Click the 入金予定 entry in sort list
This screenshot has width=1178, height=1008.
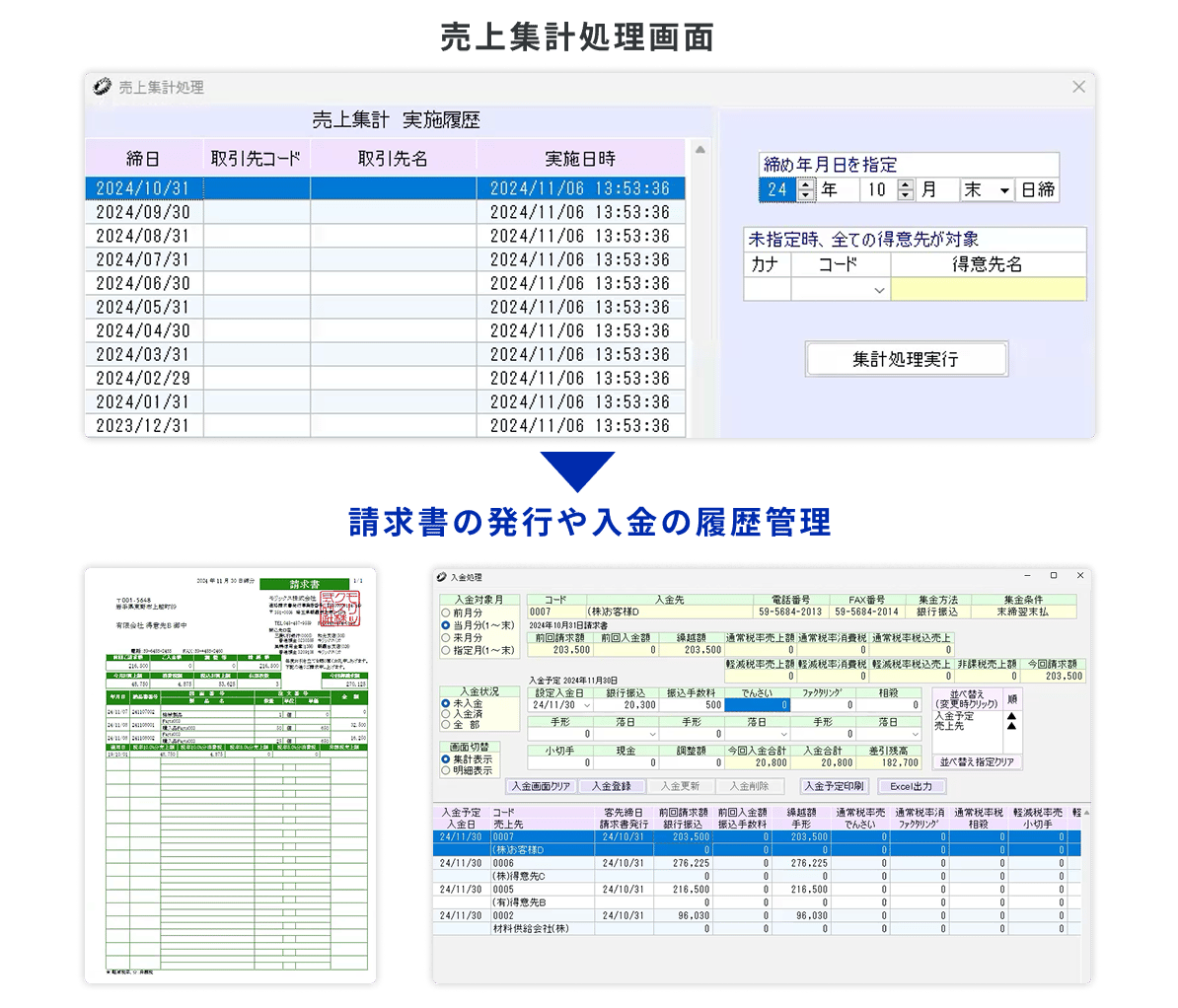click(953, 716)
